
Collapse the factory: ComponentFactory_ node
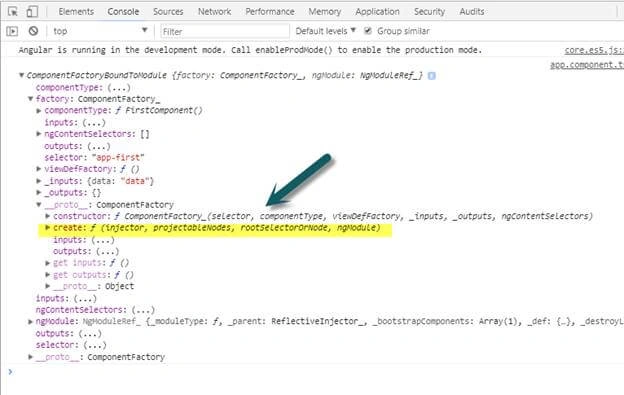point(30,99)
